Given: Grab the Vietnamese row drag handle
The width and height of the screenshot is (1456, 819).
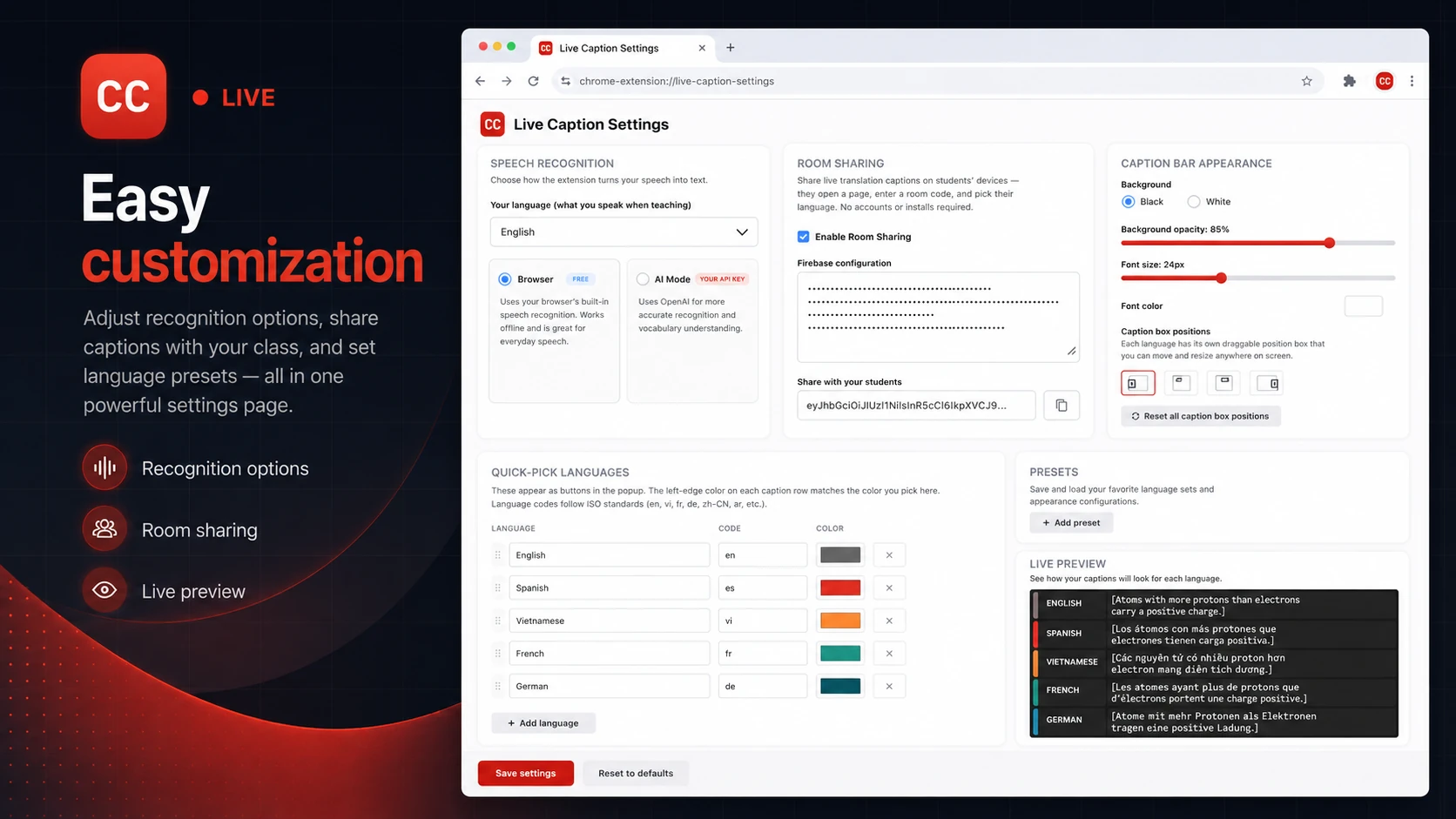Looking at the screenshot, I should (x=498, y=621).
